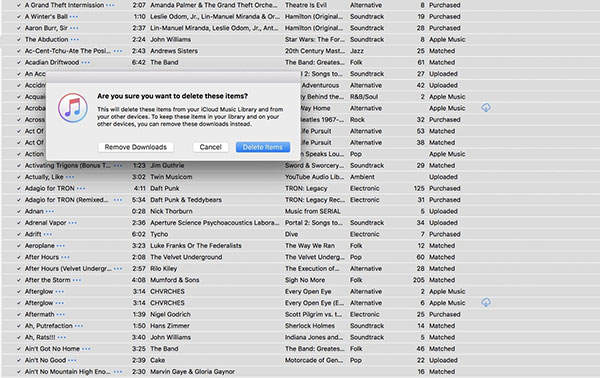
Task: Open options dots for Ain't No Good
Action: [x=72, y=360]
